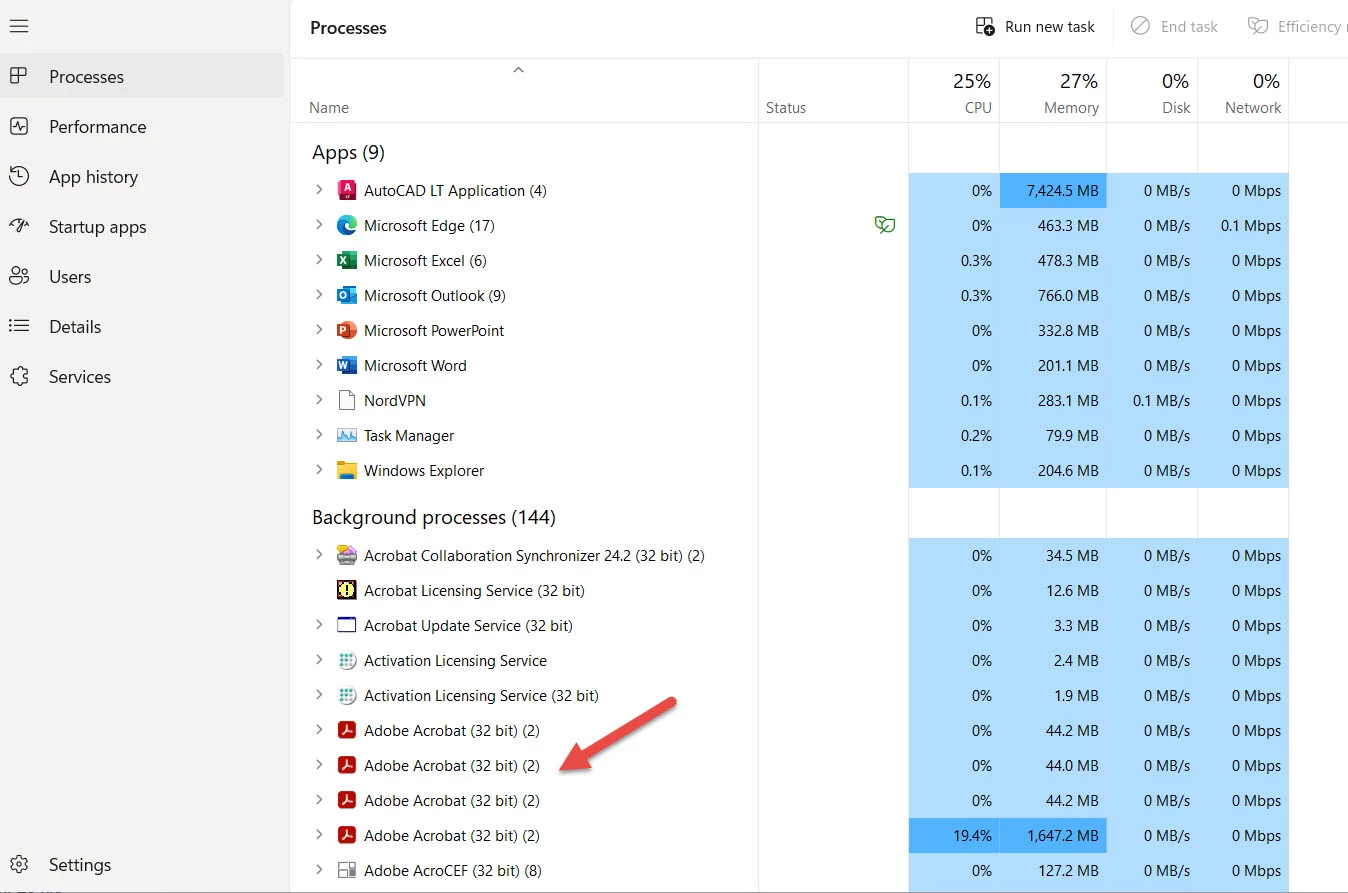The width and height of the screenshot is (1348, 893).
Task: Expand the Microsoft Outlook (9) group
Action: (x=319, y=294)
